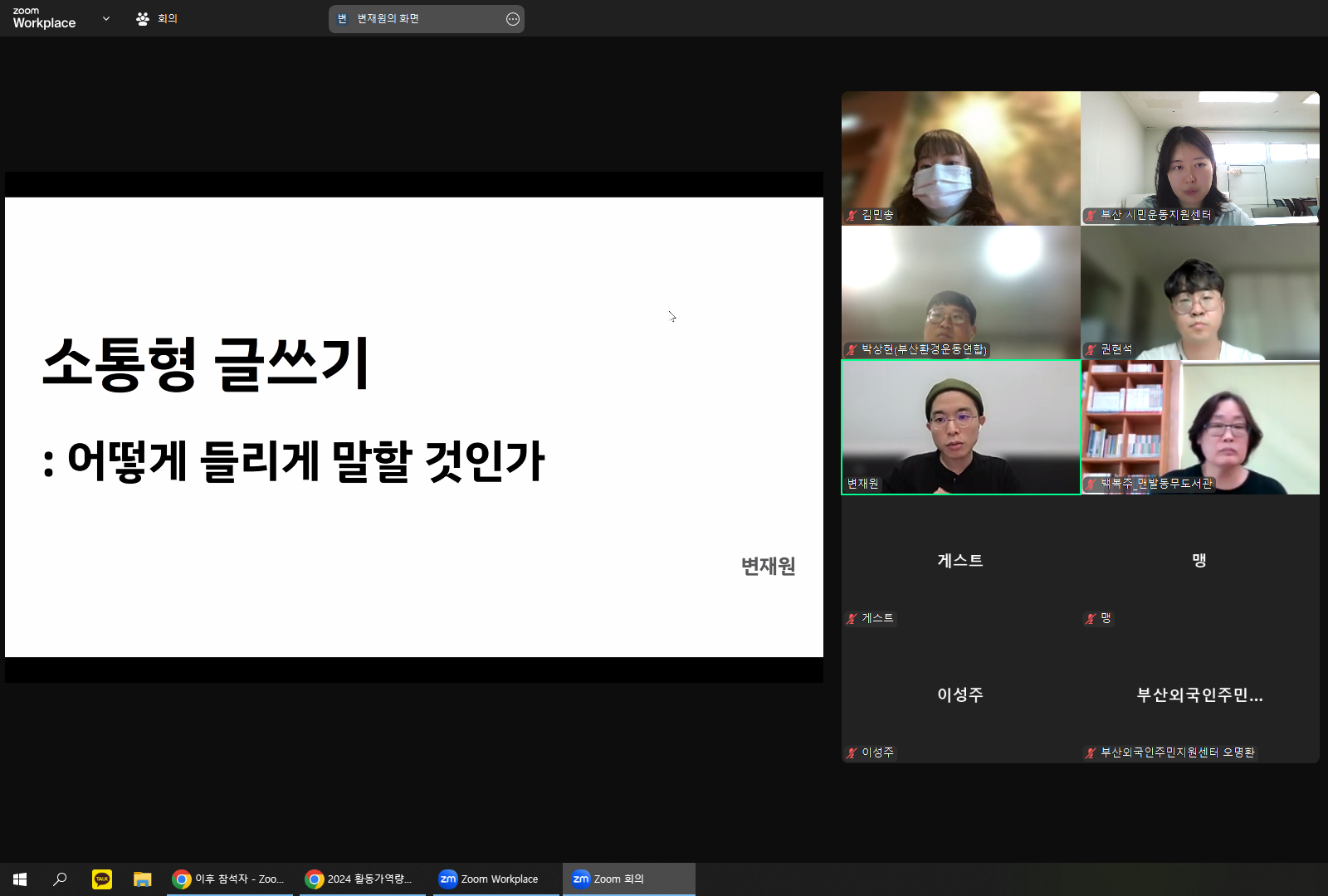Select 변재원's active speaker video tile
1328x896 pixels.
coord(960,427)
